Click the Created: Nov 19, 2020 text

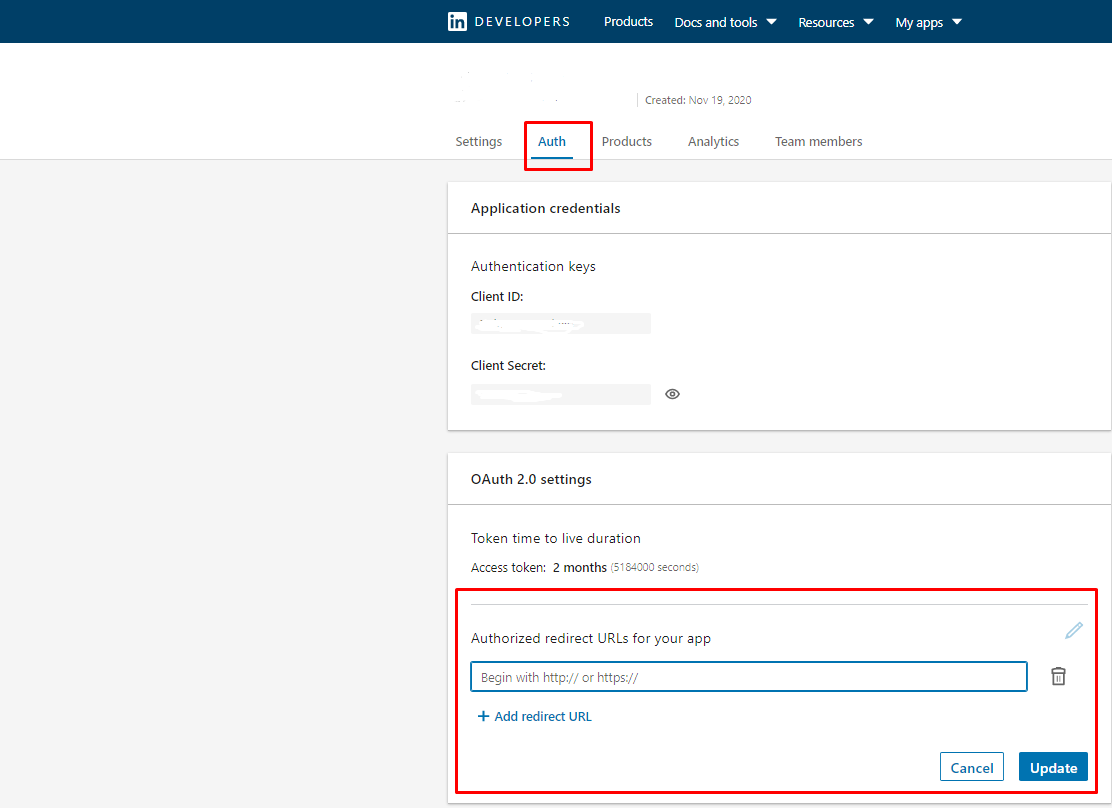point(698,100)
